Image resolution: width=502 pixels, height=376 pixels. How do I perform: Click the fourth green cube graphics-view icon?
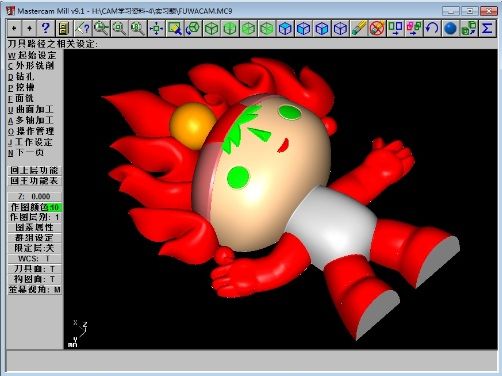click(x=267, y=28)
